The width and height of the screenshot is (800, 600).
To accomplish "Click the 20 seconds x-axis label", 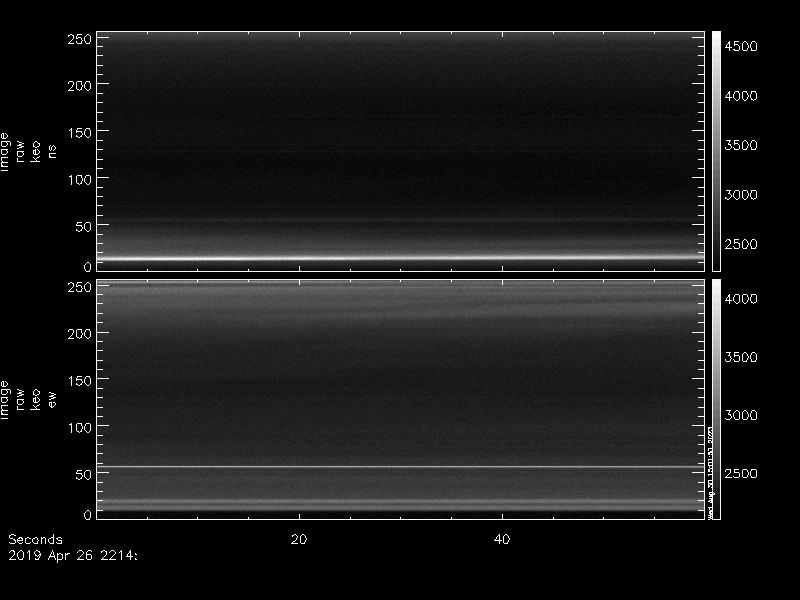I will [299, 540].
